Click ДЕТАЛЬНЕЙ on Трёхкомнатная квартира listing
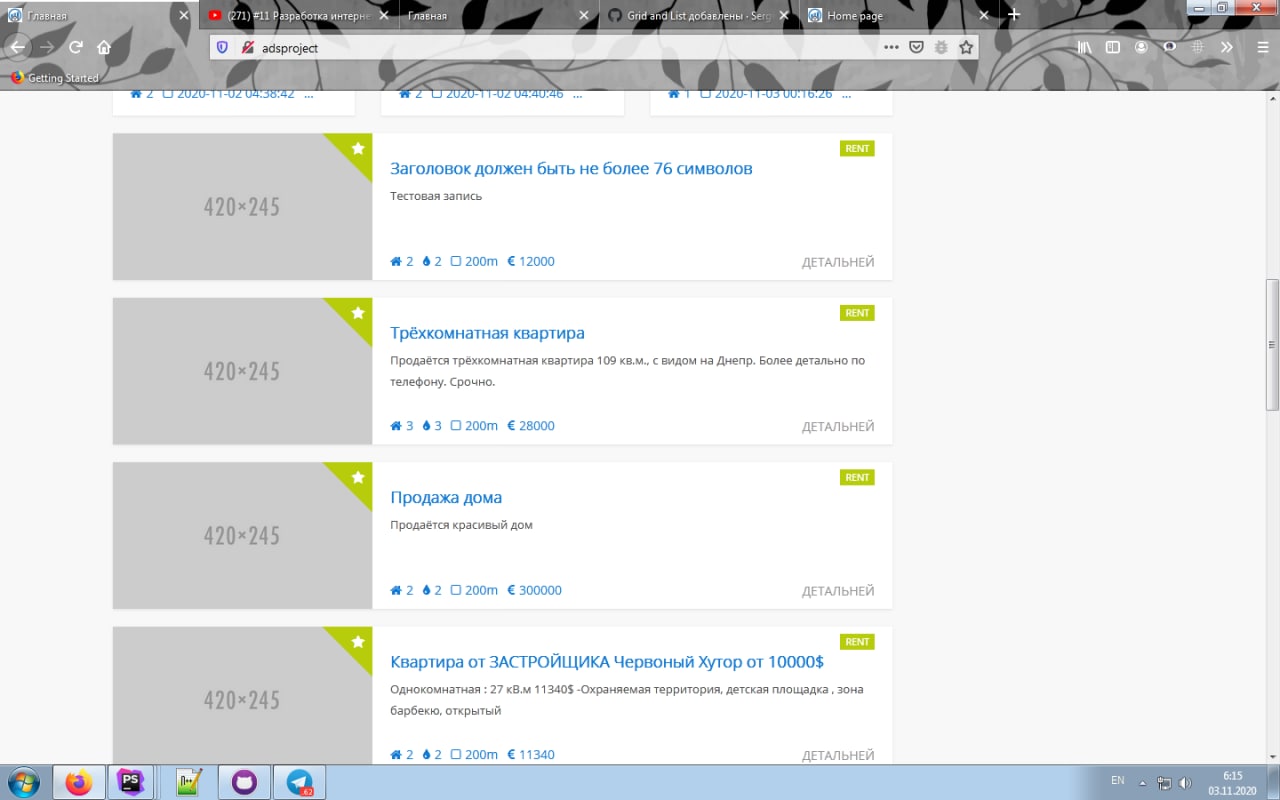1280x800 pixels. point(838,426)
